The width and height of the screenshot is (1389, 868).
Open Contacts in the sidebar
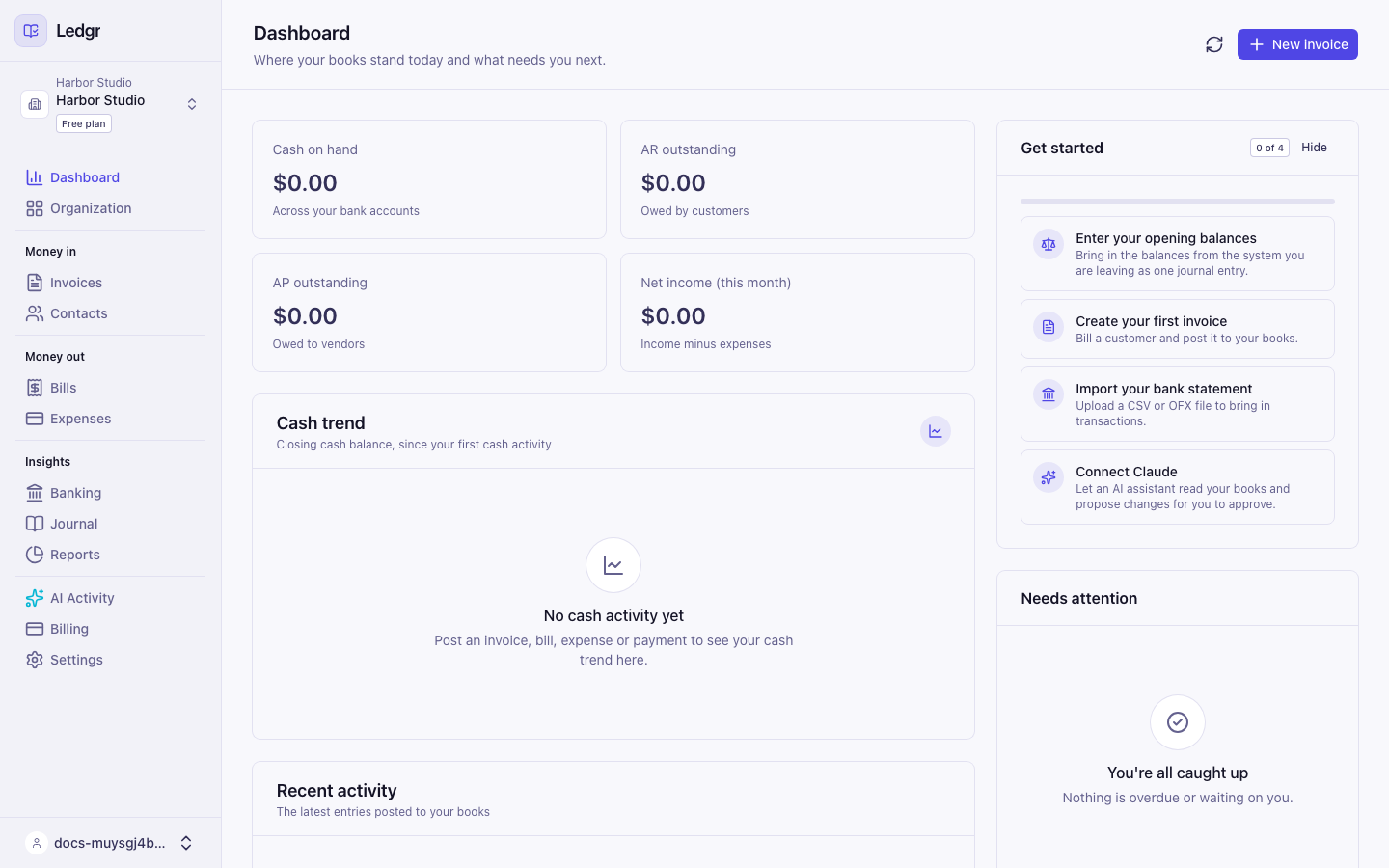110,313
